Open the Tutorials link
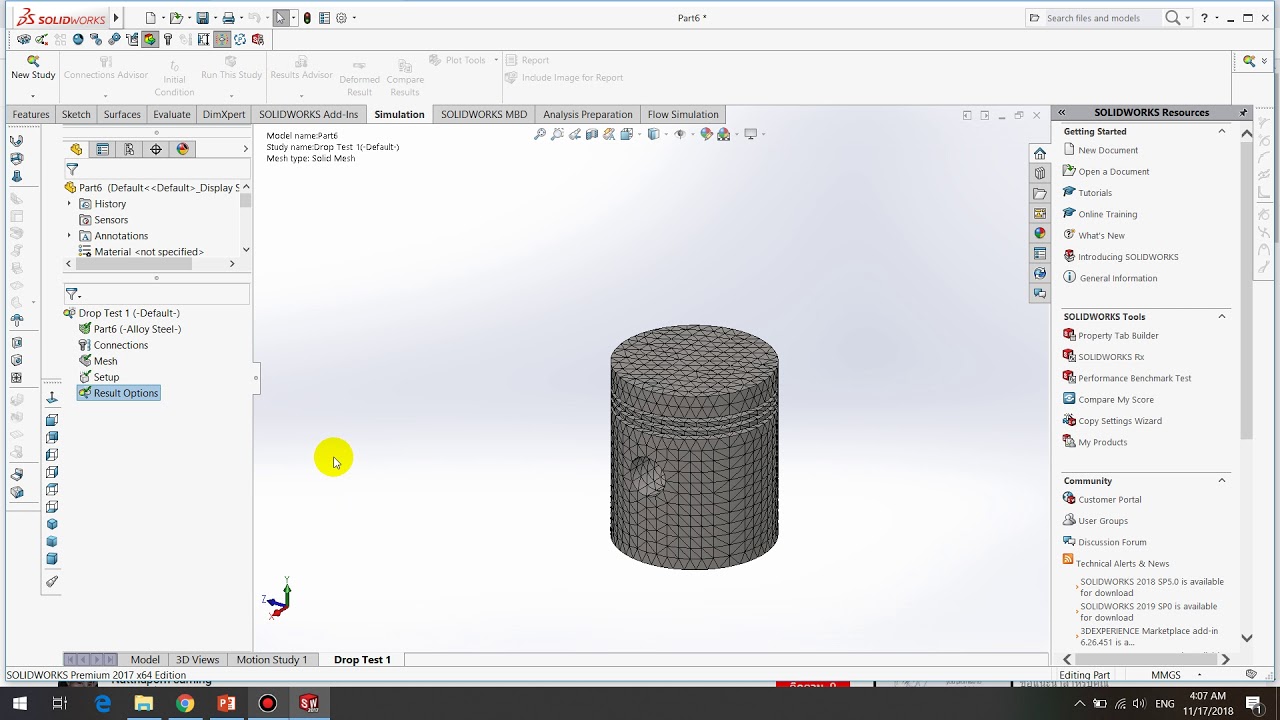 (1095, 193)
